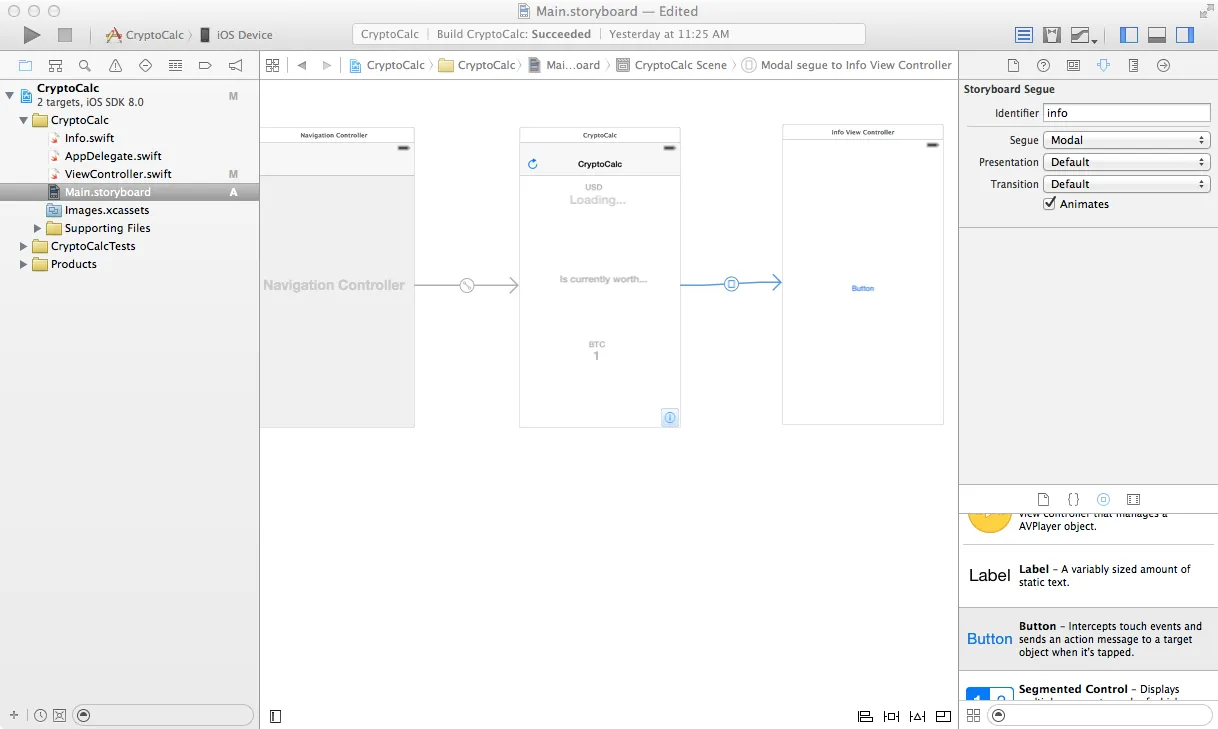Show the Code Snippet library
This screenshot has height=729, width=1218.
coord(1073,499)
